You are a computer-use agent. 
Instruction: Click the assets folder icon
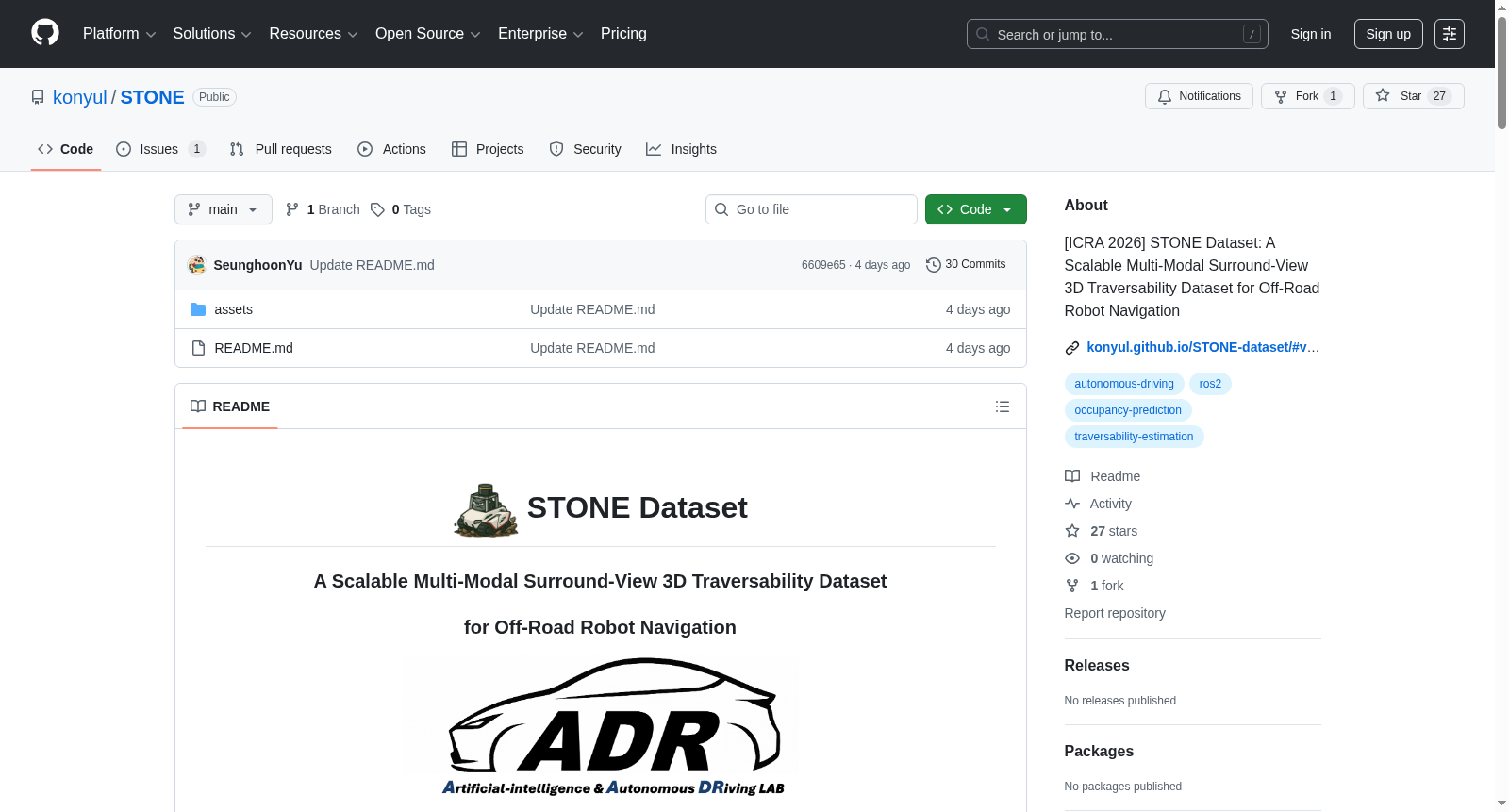198,309
